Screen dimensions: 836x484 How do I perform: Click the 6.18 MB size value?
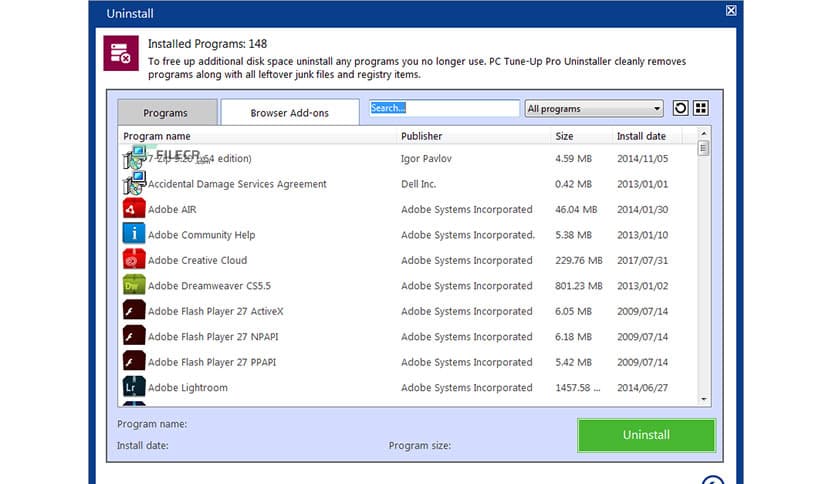(x=573, y=337)
